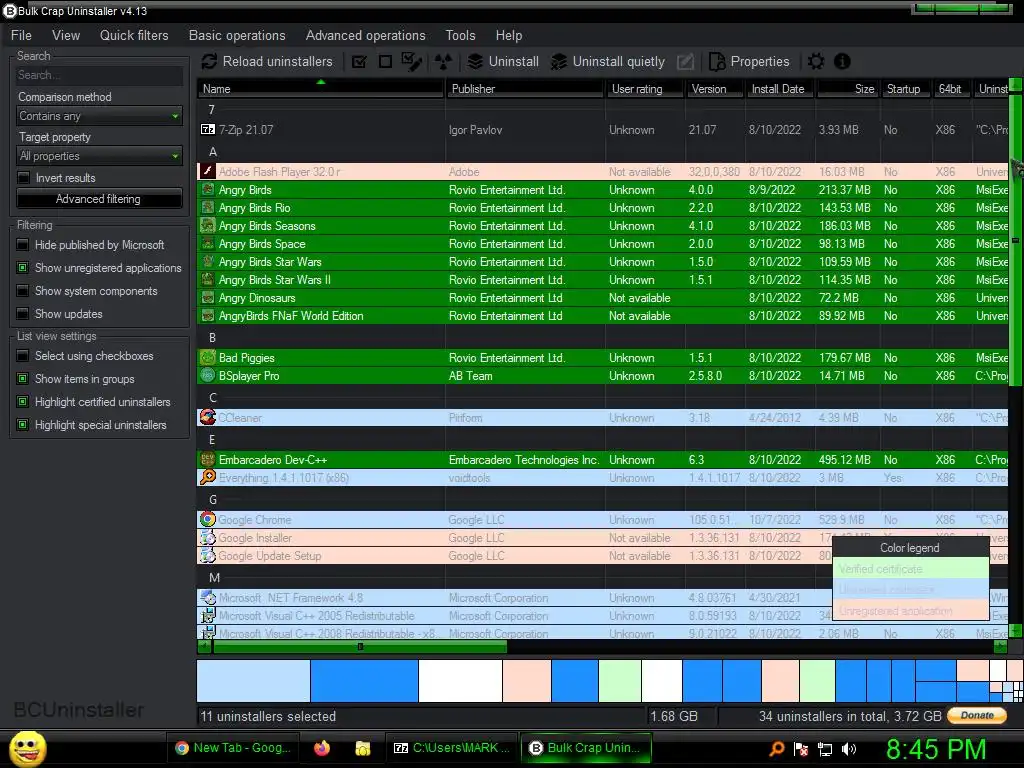The image size is (1024, 768).
Task: Click the Verified certificate legend swatch
Action: click(911, 569)
